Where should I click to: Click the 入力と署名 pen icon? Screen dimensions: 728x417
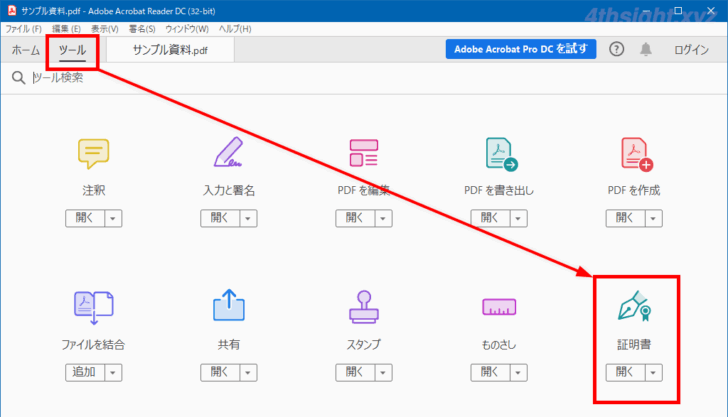point(228,152)
